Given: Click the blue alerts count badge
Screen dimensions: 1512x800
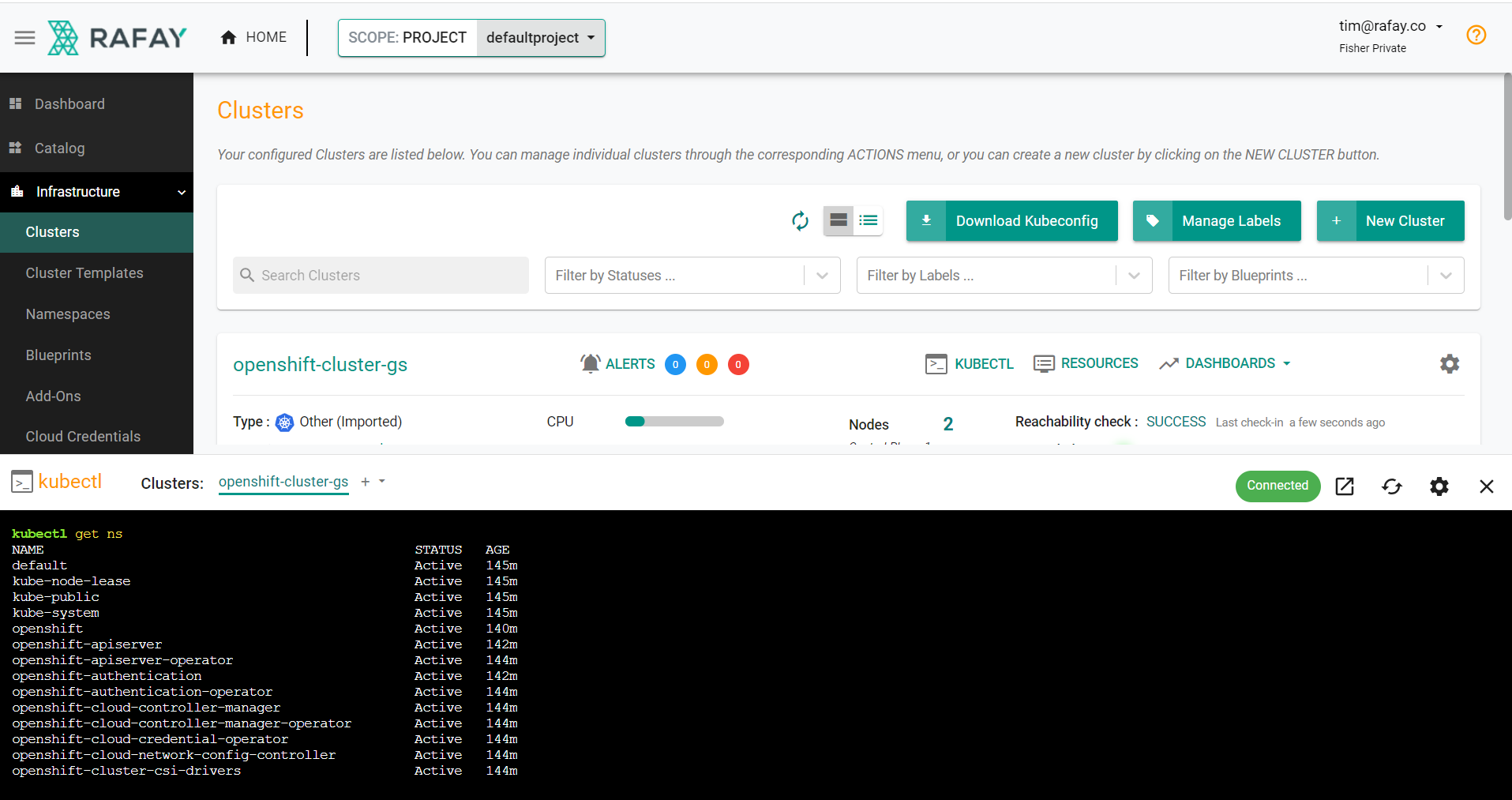Looking at the screenshot, I should click(675, 364).
